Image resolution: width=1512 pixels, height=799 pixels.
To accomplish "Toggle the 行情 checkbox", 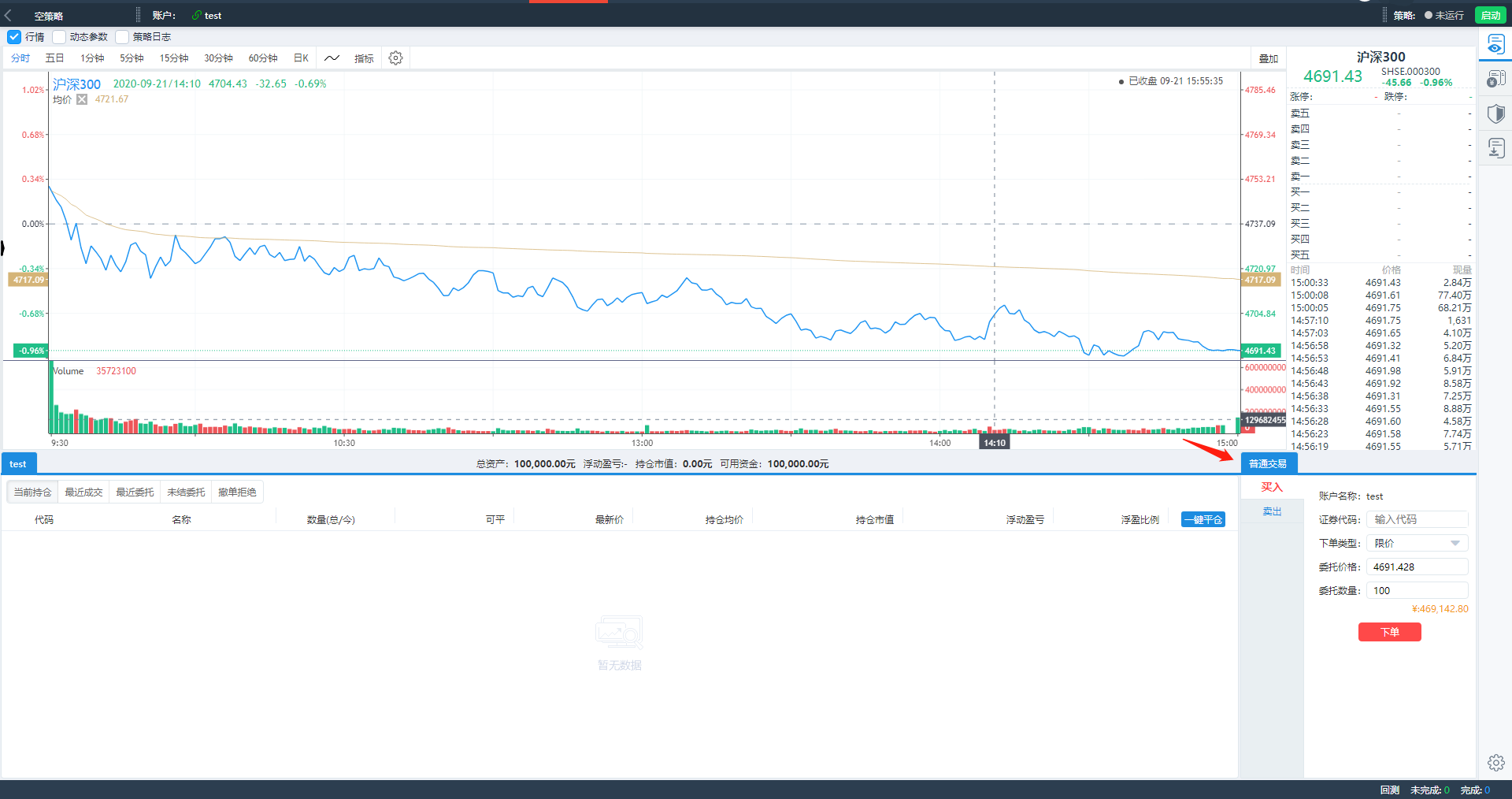I will click(x=13, y=36).
